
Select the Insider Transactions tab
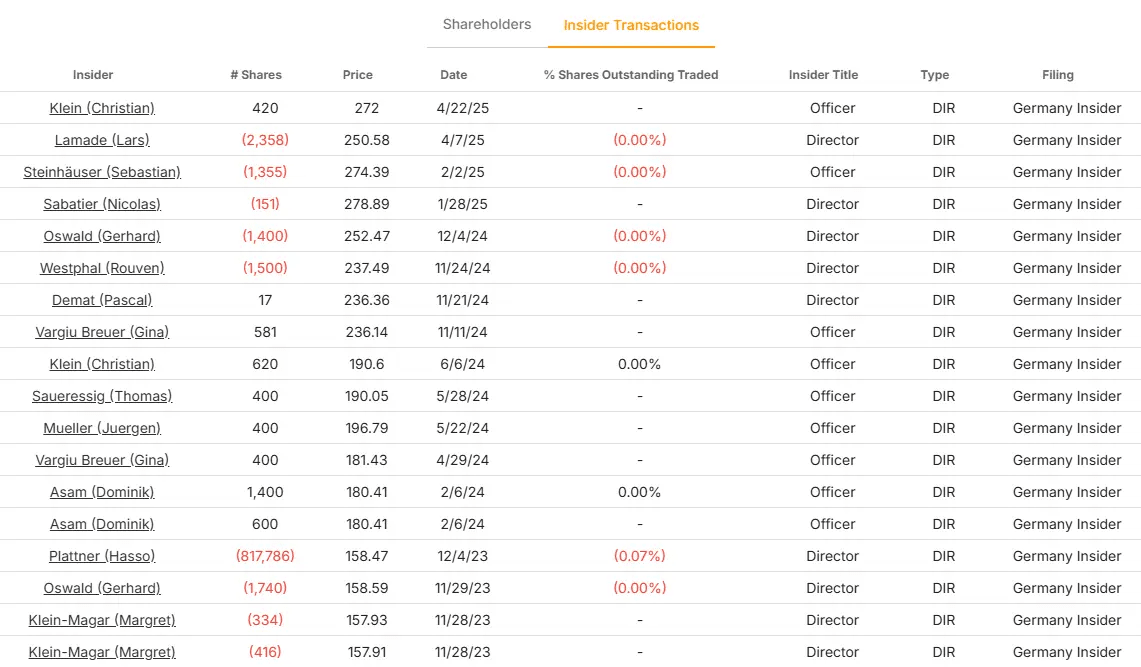click(631, 24)
